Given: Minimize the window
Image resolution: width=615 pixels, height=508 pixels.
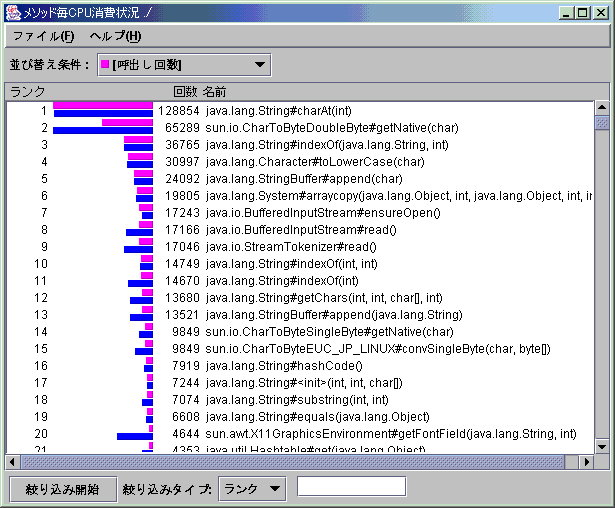Looking at the screenshot, I should tap(566, 13).
